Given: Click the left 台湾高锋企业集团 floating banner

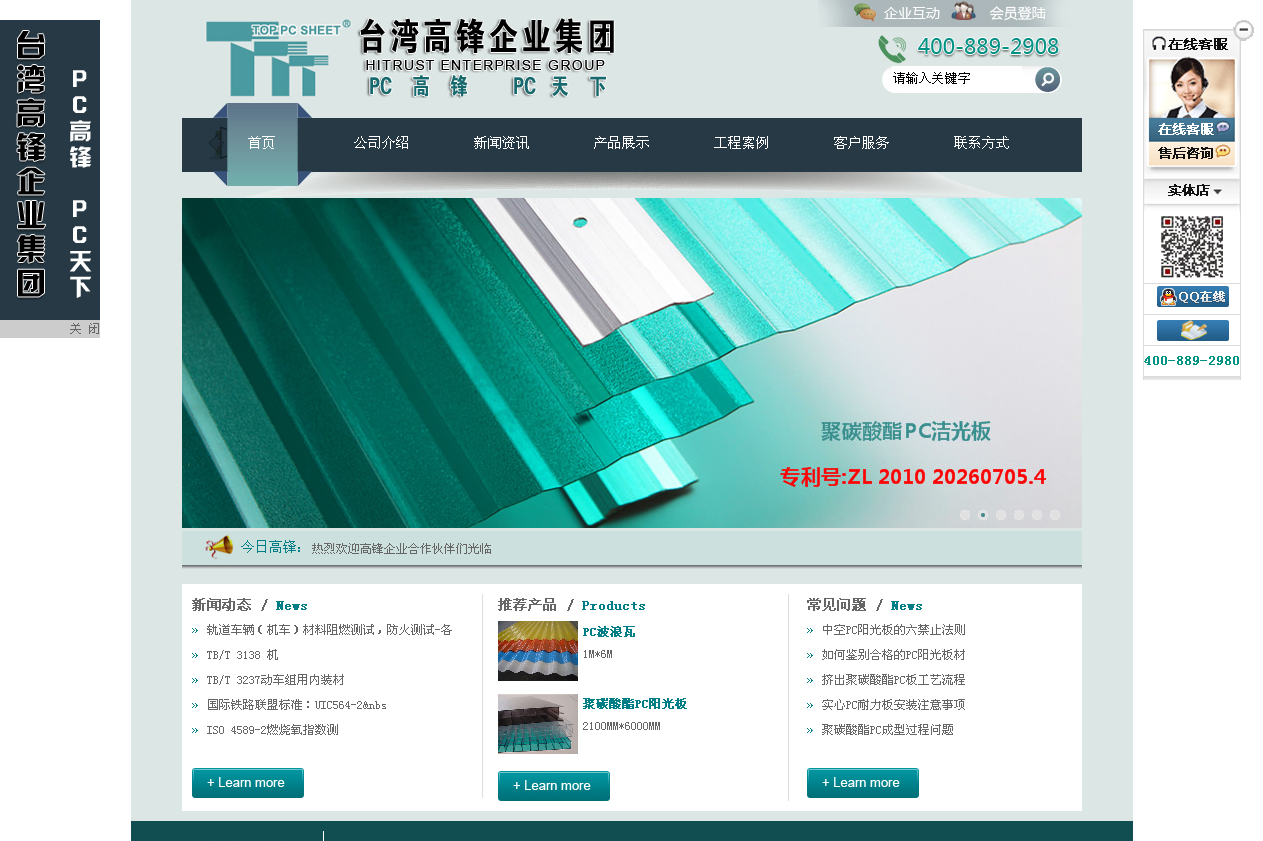Looking at the screenshot, I should pyautogui.click(x=50, y=170).
